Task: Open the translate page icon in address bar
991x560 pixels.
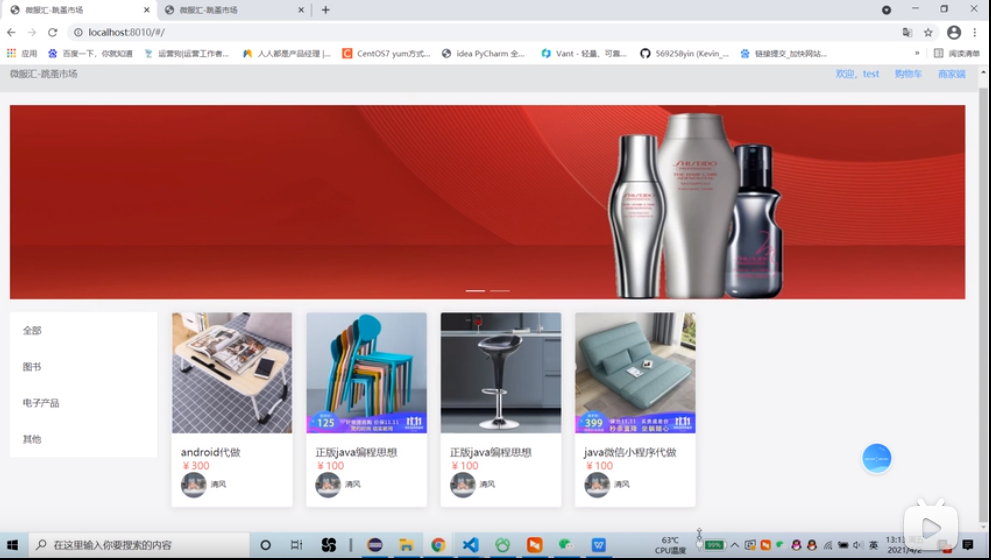Action: pos(907,32)
